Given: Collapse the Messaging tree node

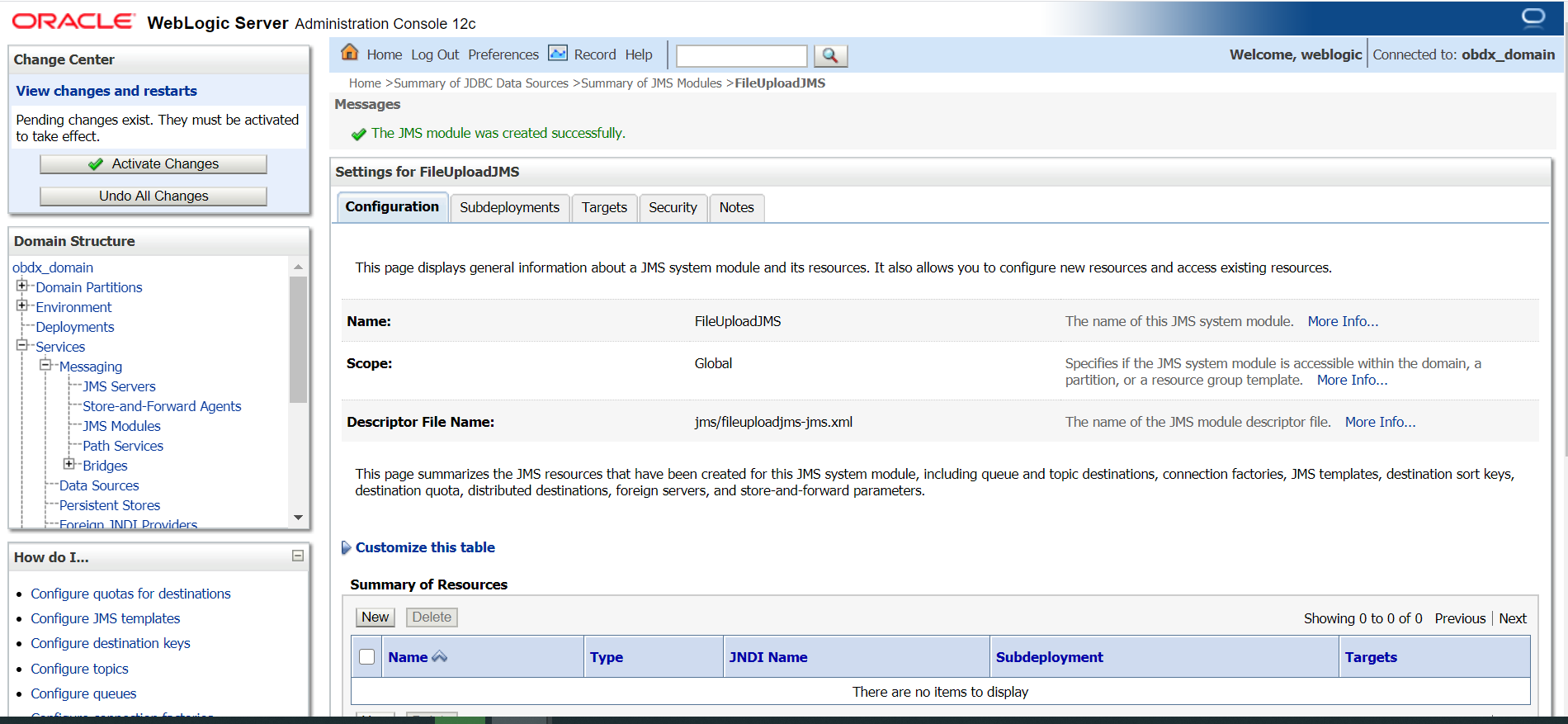Looking at the screenshot, I should tap(46, 365).
